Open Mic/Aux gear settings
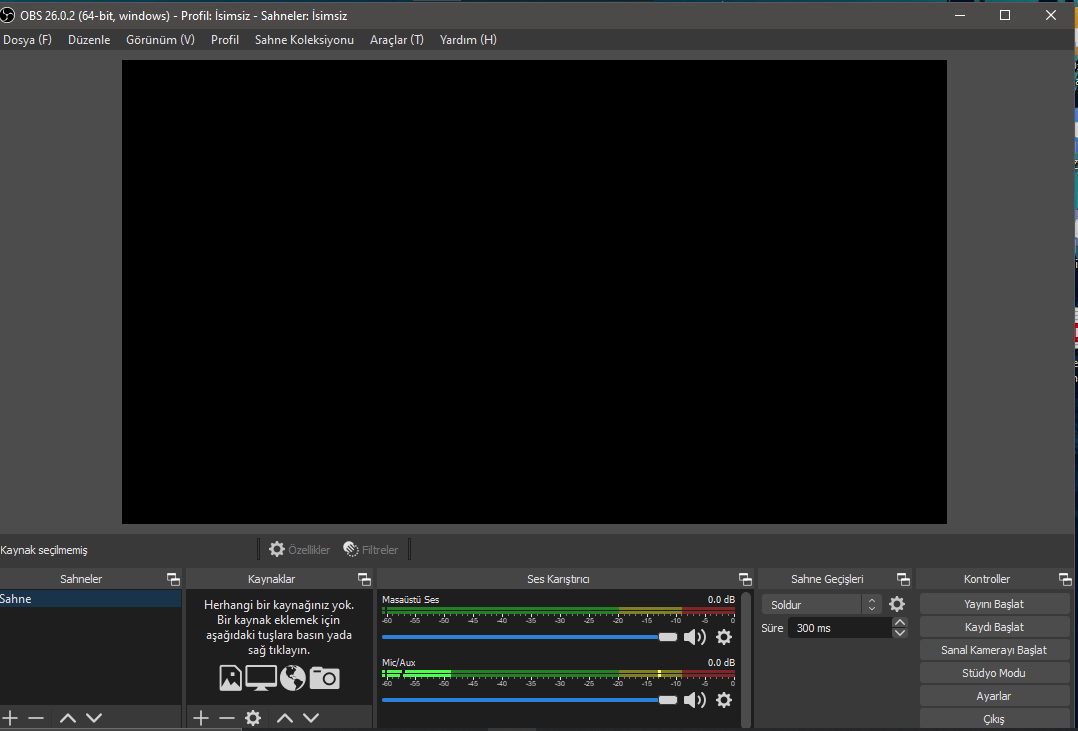This screenshot has width=1078, height=731. coord(724,700)
